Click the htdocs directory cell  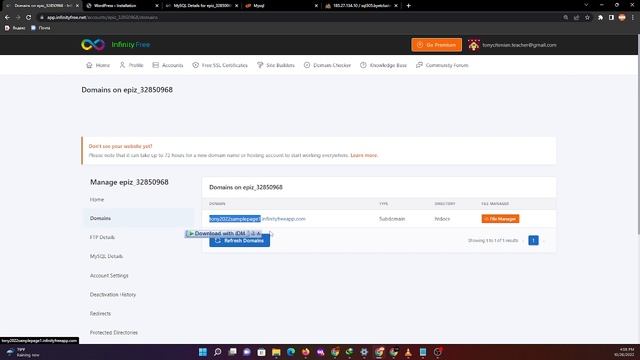(x=442, y=219)
